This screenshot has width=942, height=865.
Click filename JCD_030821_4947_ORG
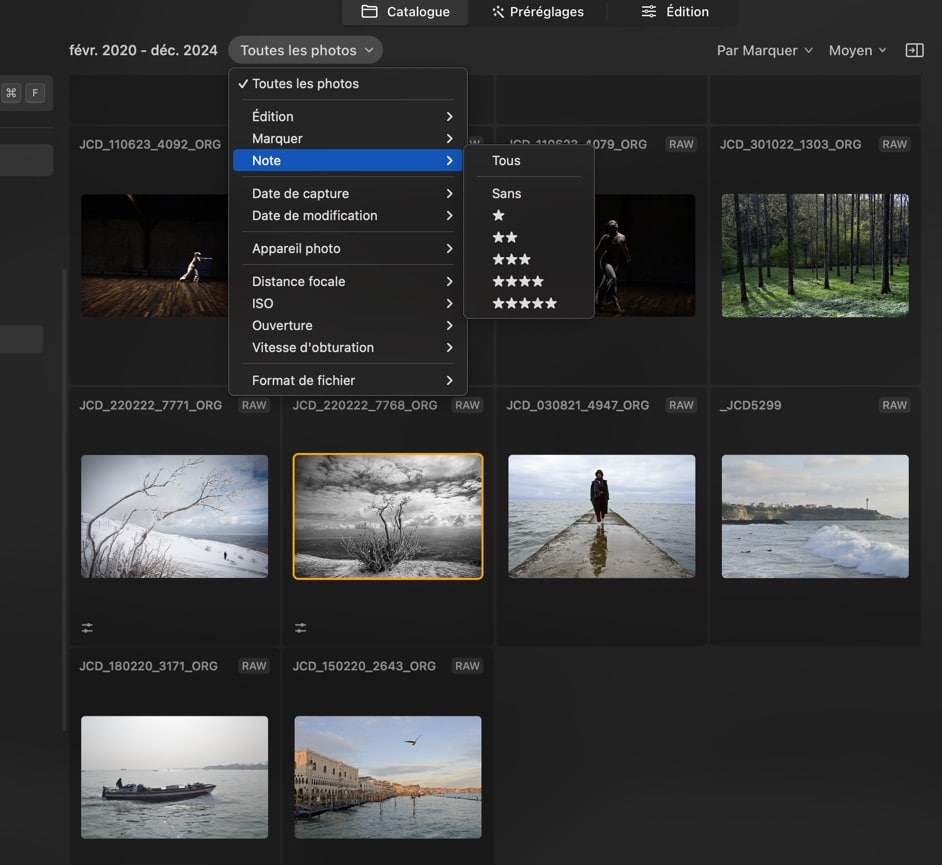(577, 405)
